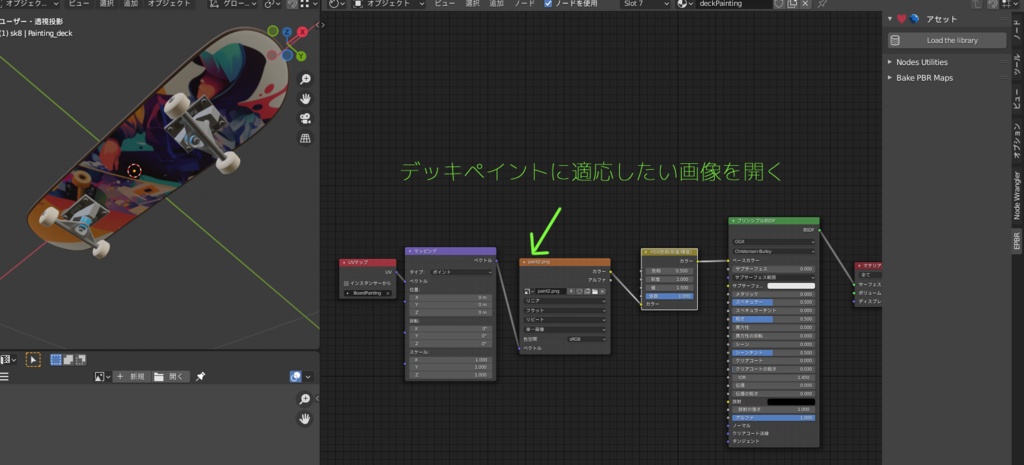The height and width of the screenshot is (465, 1024).
Task: Open image folder icon in paint2.png node
Action: 595,291
